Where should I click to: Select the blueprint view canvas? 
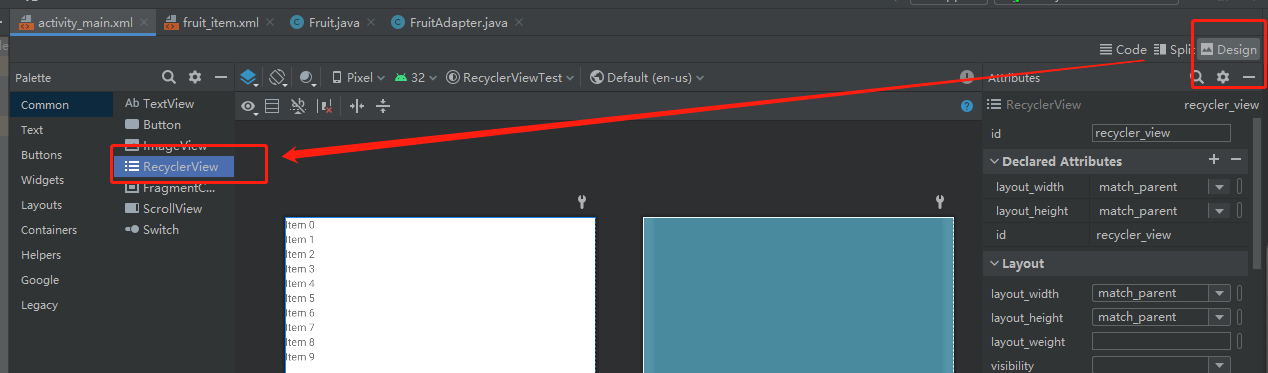(798, 295)
